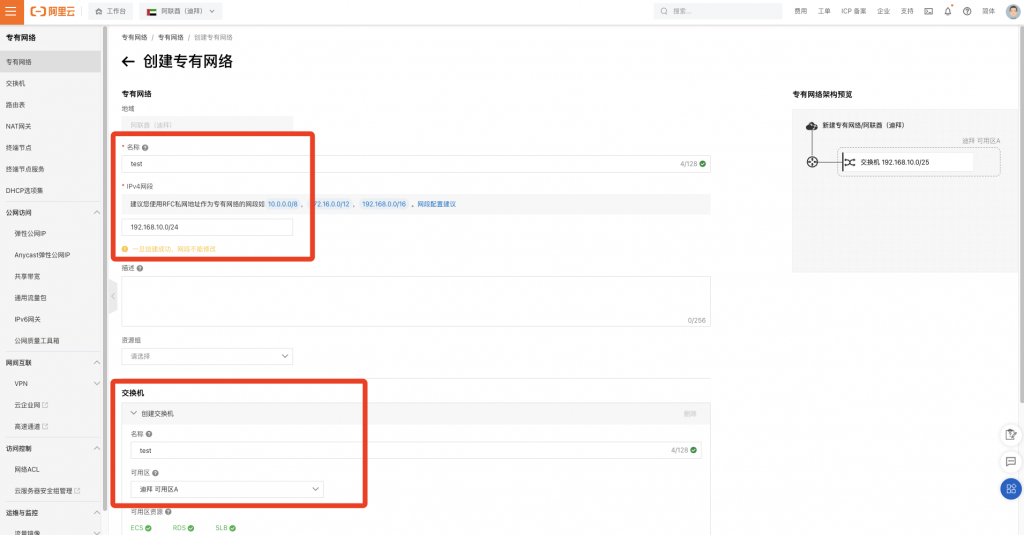Collapse the left sidebar with the arrow handle
The image size is (1024, 535).
point(112,296)
